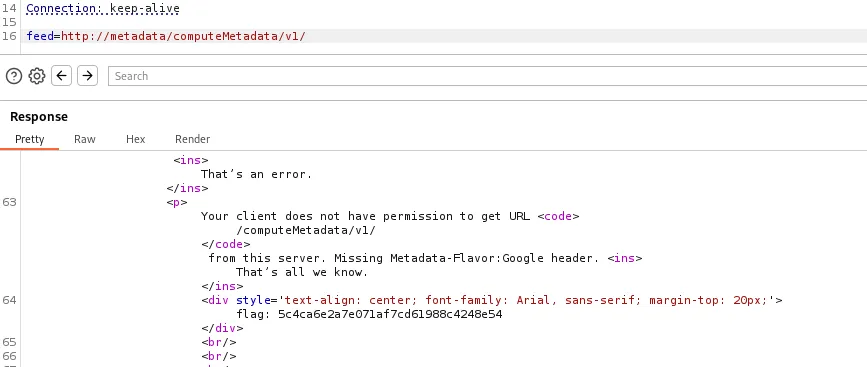Image resolution: width=867 pixels, height=367 pixels.
Task: Click the /computeMetadata/v1/ path in response
Action: click(x=306, y=230)
